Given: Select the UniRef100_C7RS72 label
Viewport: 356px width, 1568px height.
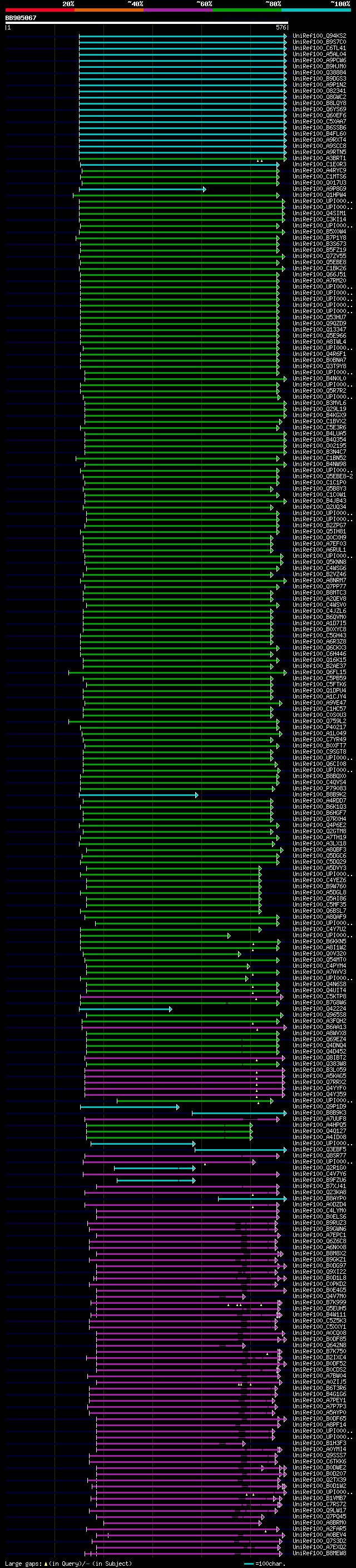Looking at the screenshot, I should pos(319,1504).
